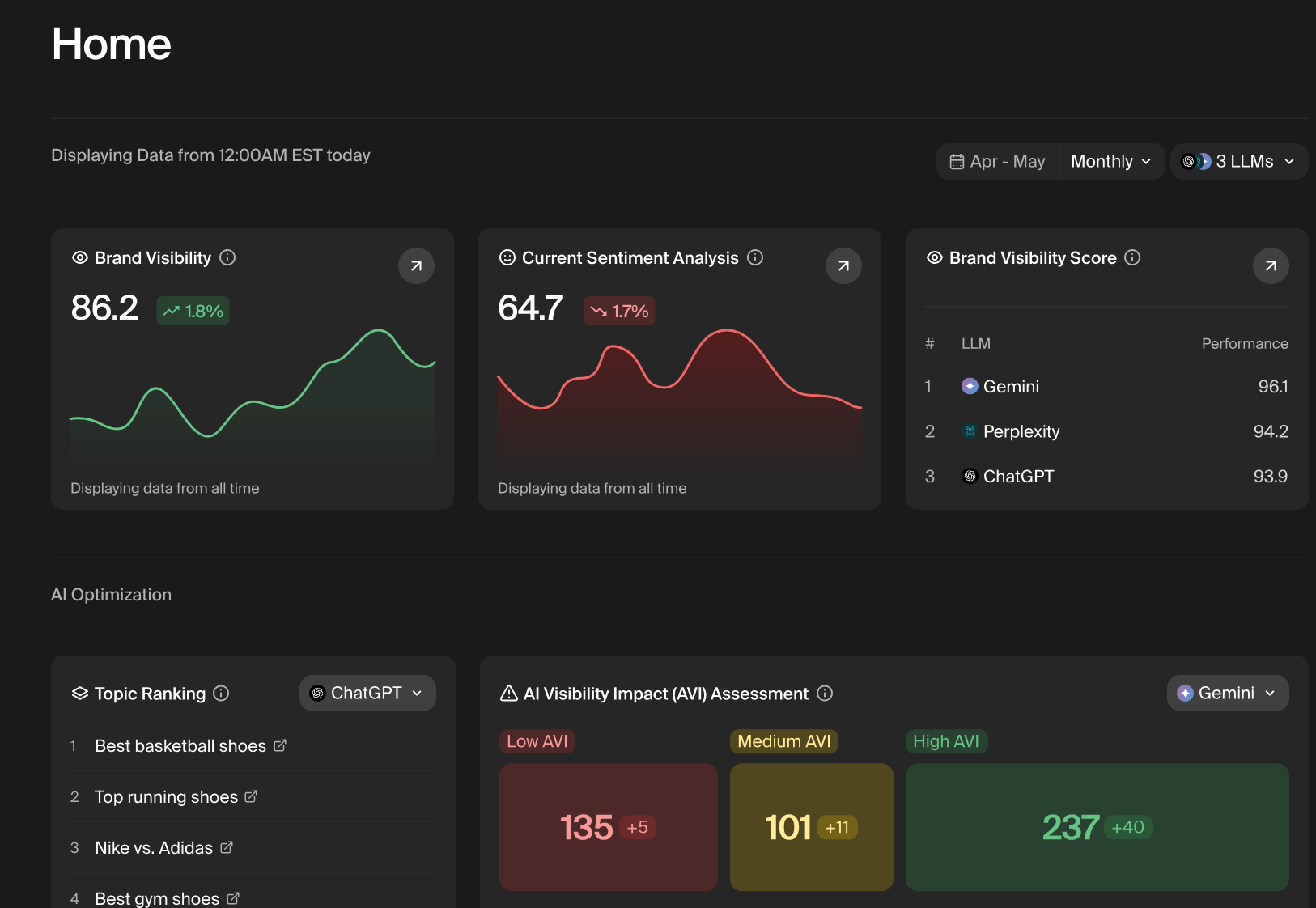This screenshot has height=908, width=1316.
Task: Select the green High AVI 237 tile
Action: coord(1097,827)
